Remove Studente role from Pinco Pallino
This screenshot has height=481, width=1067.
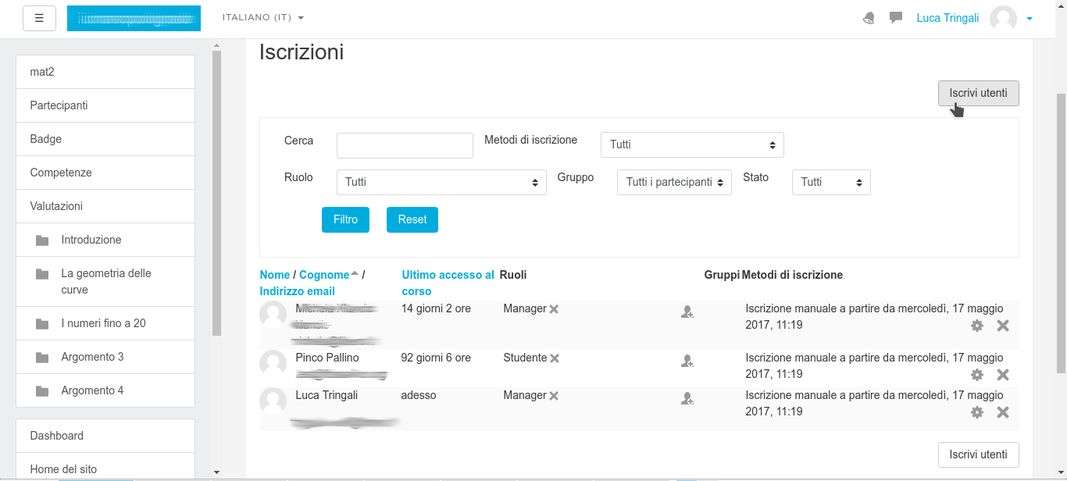tap(555, 358)
